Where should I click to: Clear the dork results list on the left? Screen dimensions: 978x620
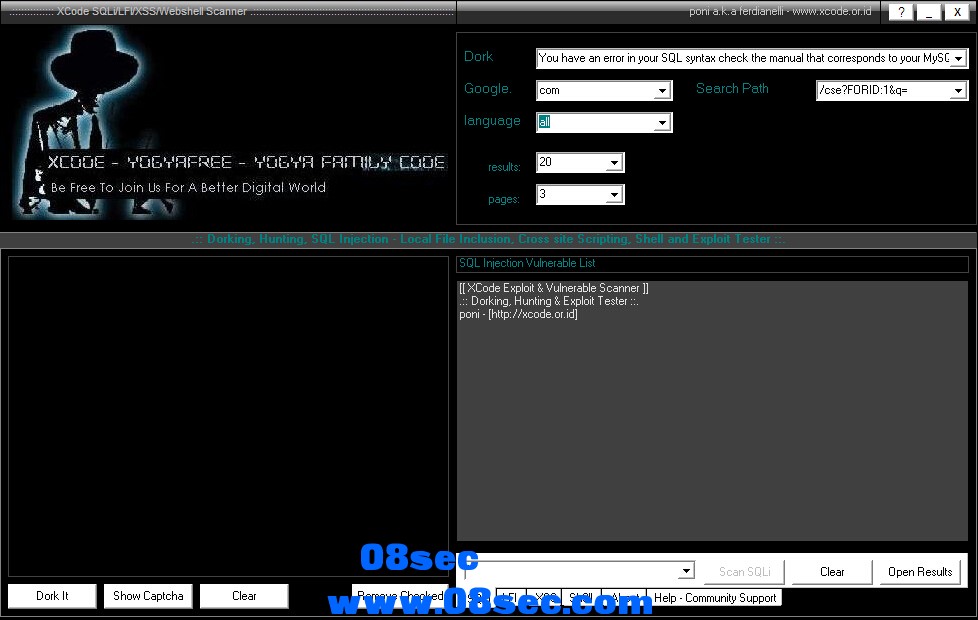click(244, 596)
